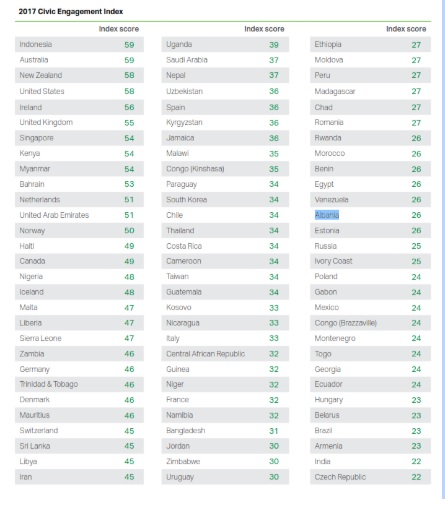Select the Uruguay row
The image size is (445, 510).
tap(225, 477)
